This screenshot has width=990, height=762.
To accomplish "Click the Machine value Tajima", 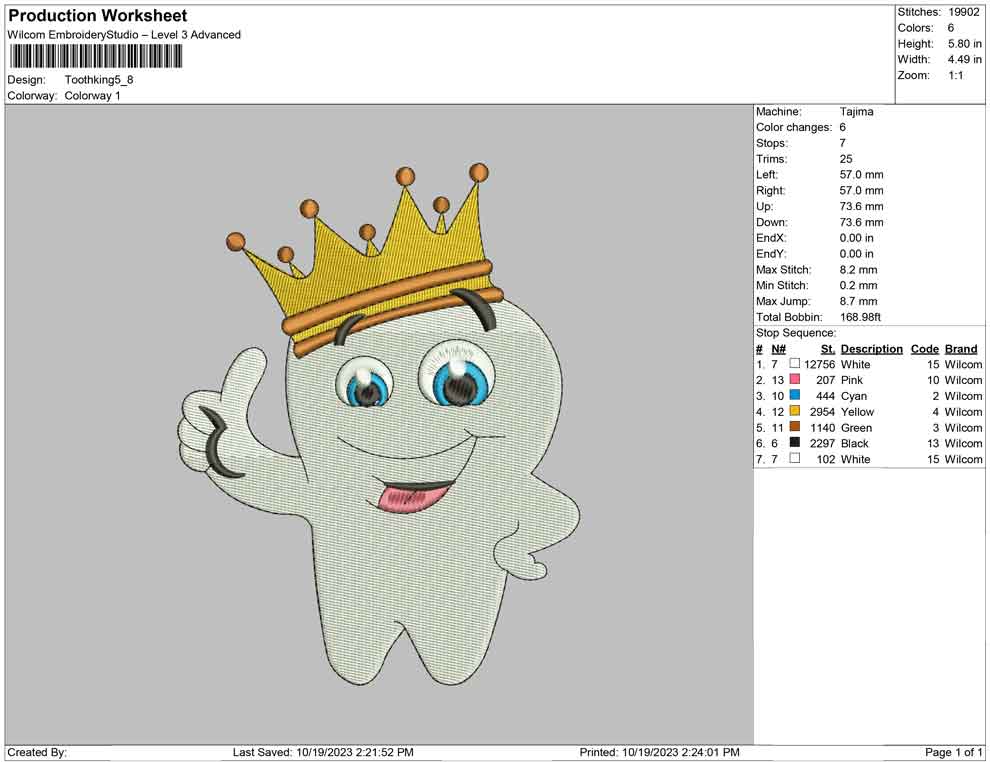I will click(x=856, y=112).
